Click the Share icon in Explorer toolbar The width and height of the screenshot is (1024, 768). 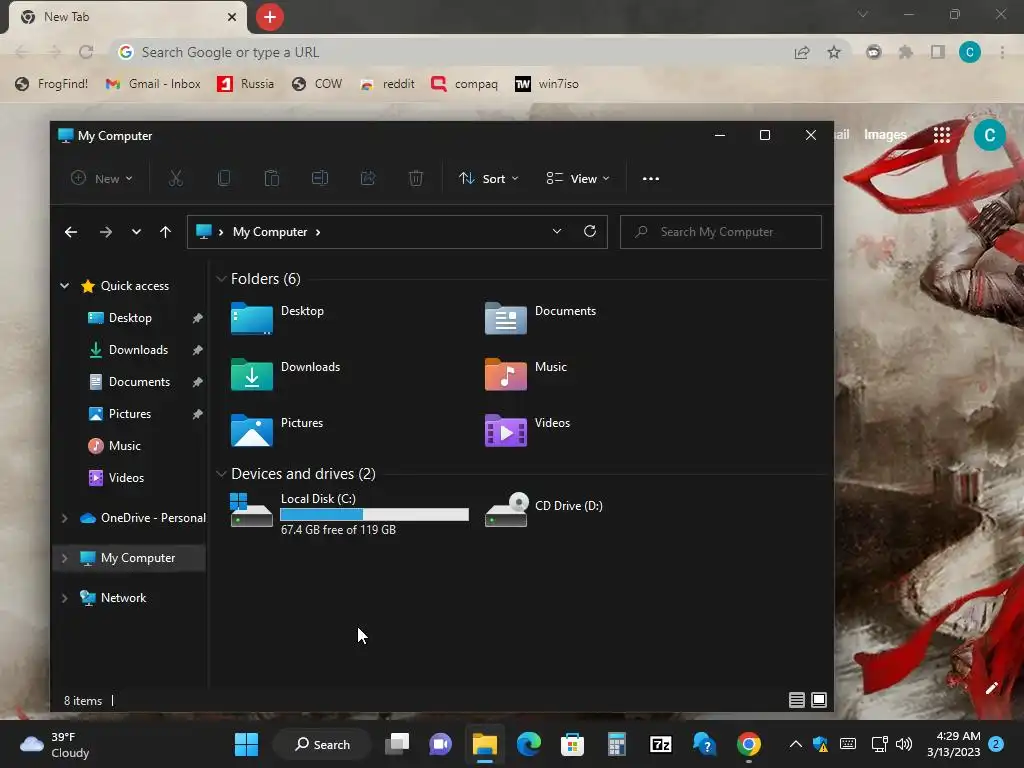(x=368, y=178)
